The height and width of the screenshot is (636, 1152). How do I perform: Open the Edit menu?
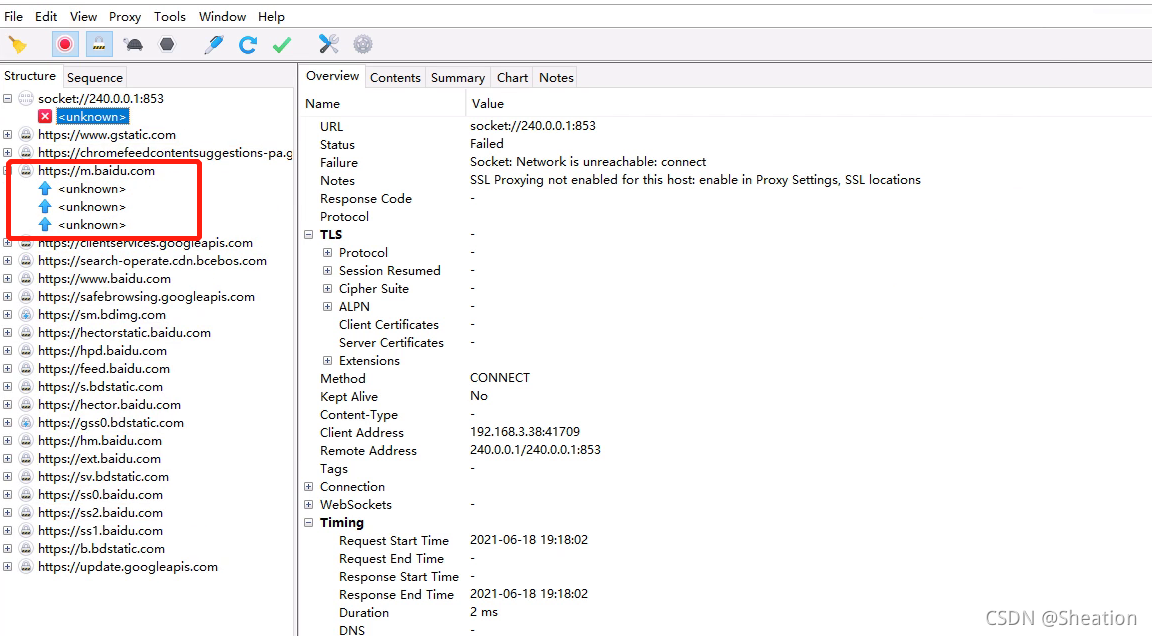[46, 16]
